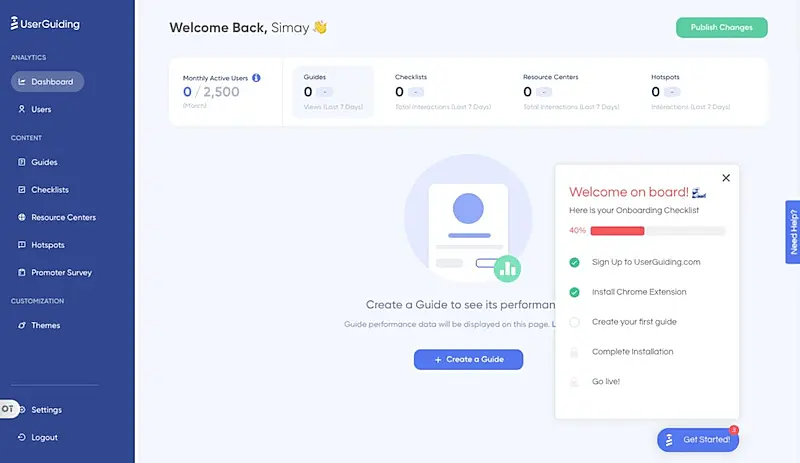Click 'Create your first guide' checklist item
The width and height of the screenshot is (800, 463).
(634, 322)
